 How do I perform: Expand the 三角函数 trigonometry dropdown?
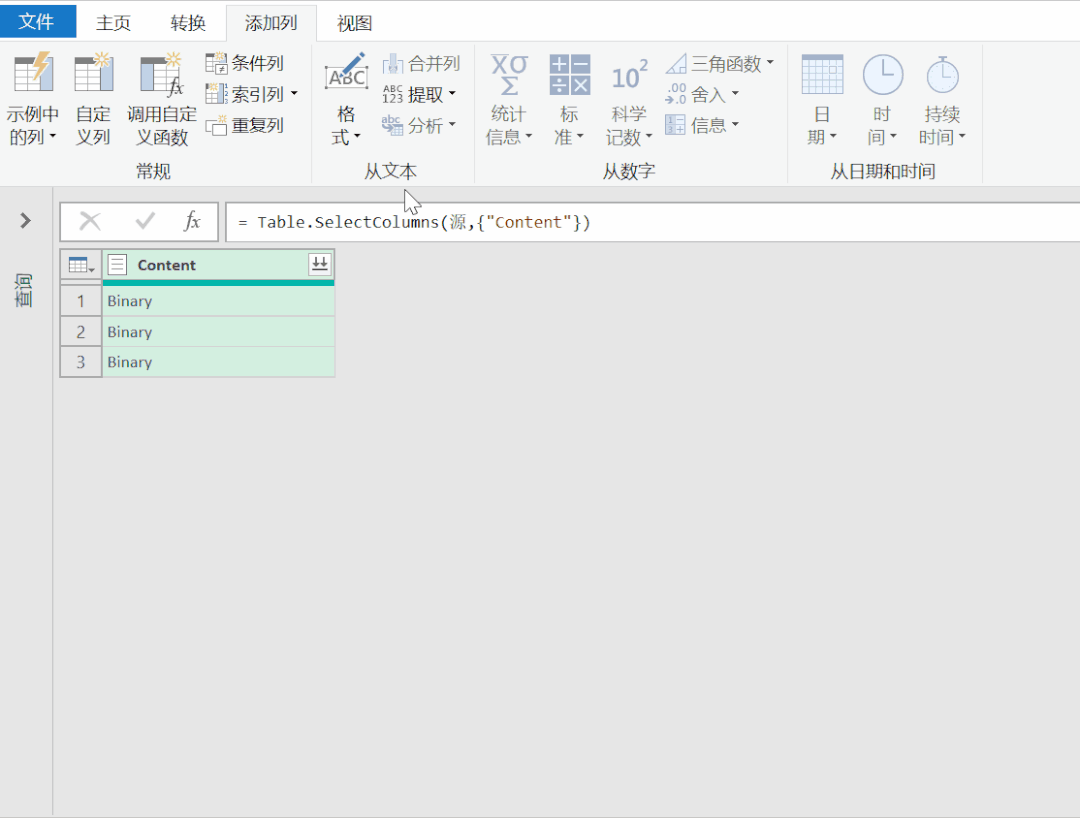click(770, 63)
